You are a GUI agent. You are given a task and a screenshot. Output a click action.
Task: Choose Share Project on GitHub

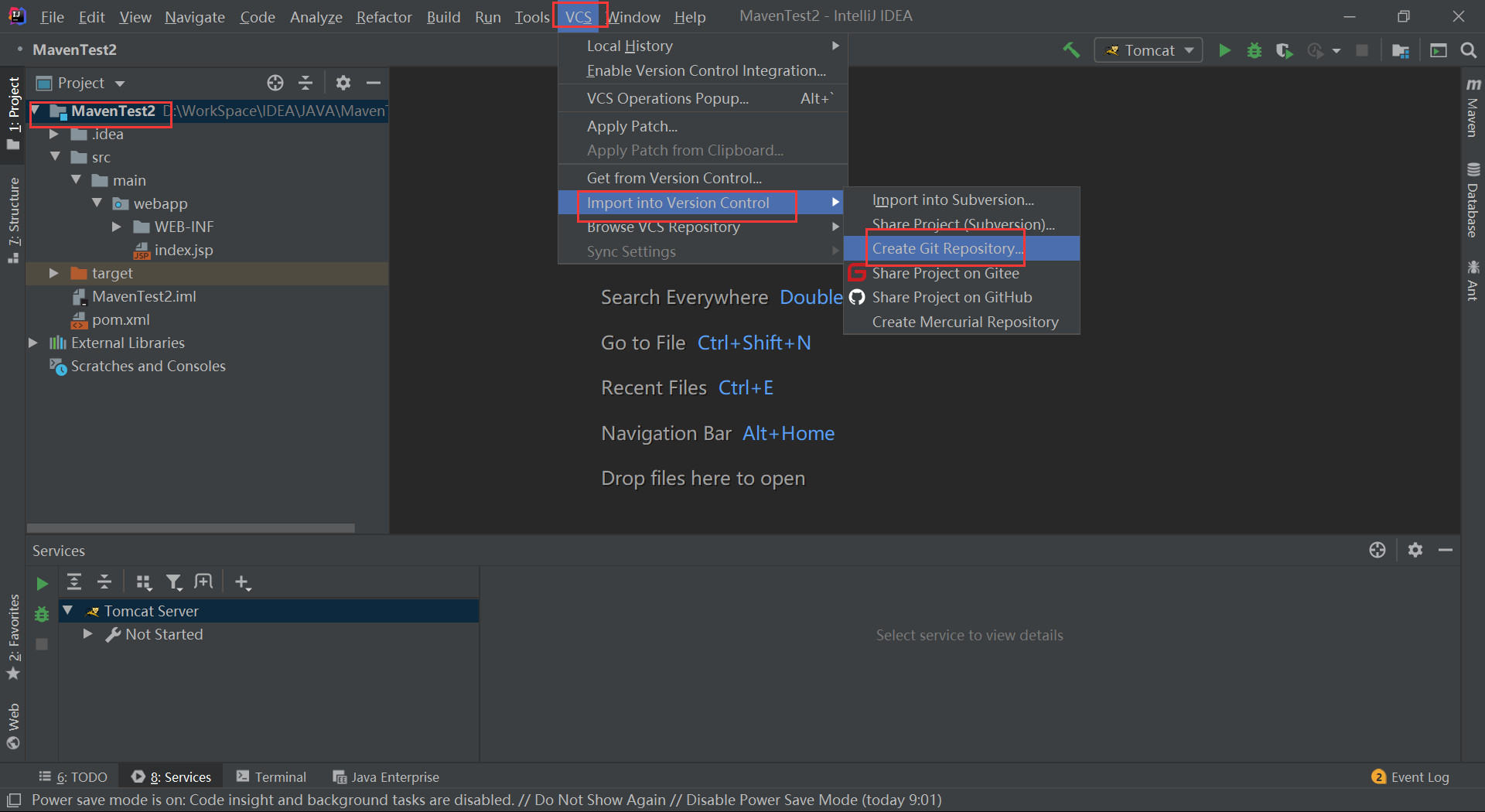[961, 297]
